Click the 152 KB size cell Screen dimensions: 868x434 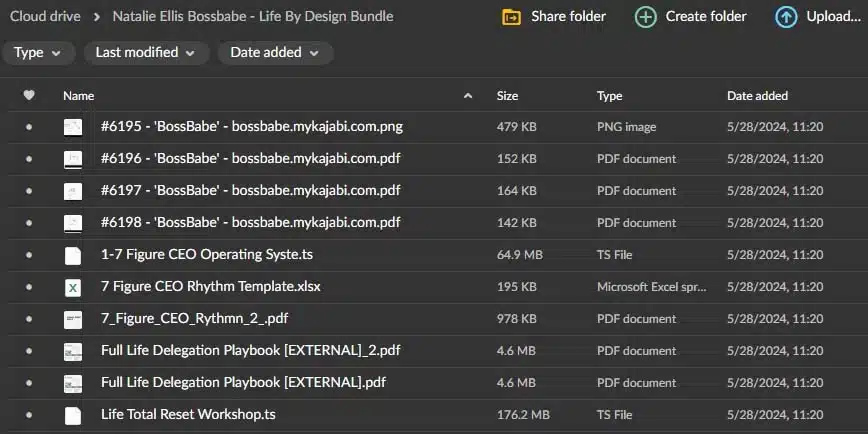516,159
